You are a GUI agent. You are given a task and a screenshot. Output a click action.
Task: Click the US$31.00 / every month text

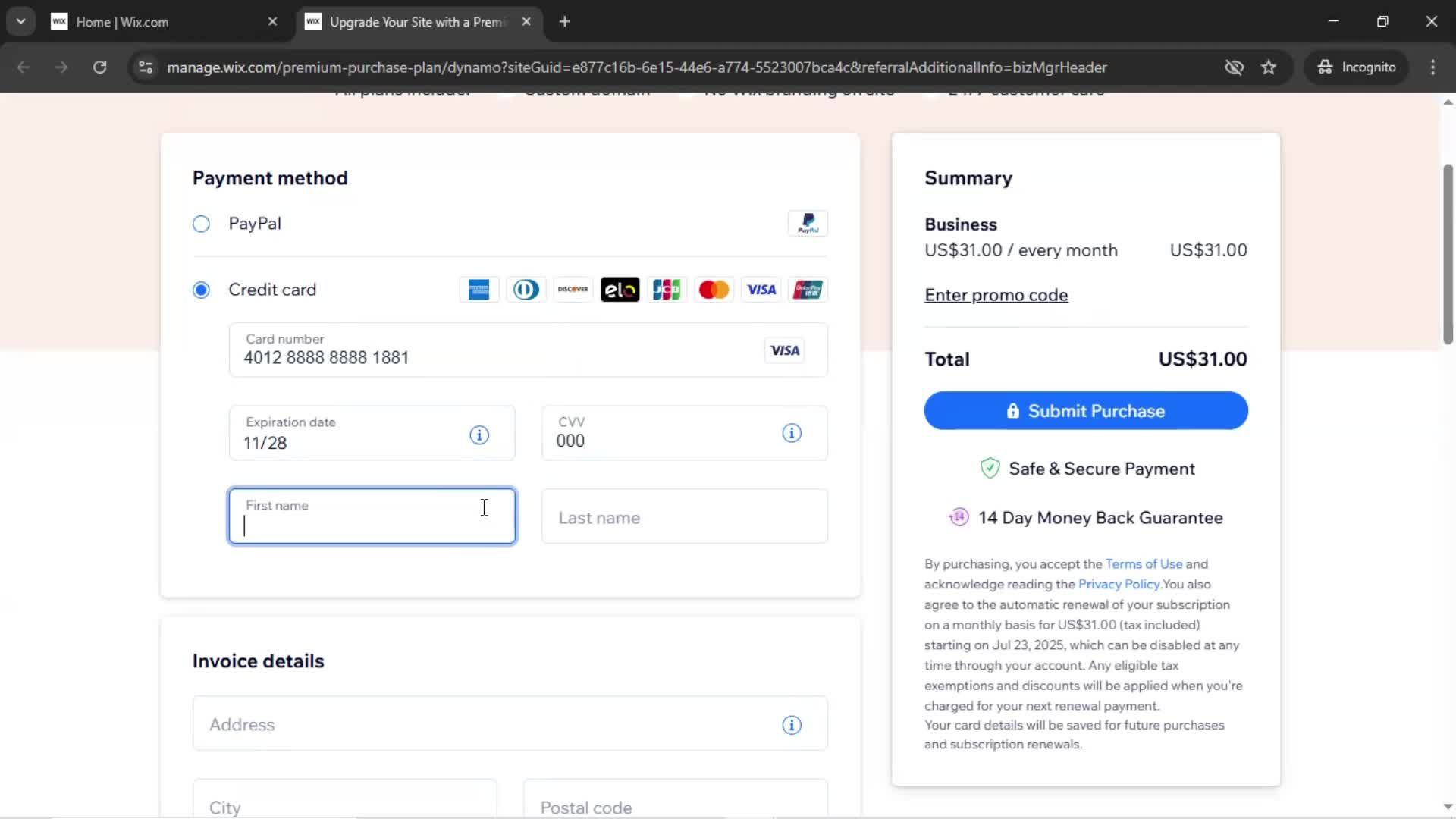point(1021,250)
